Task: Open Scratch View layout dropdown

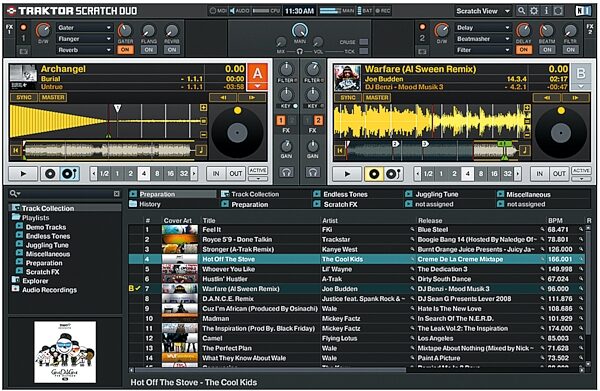Action: tap(483, 11)
